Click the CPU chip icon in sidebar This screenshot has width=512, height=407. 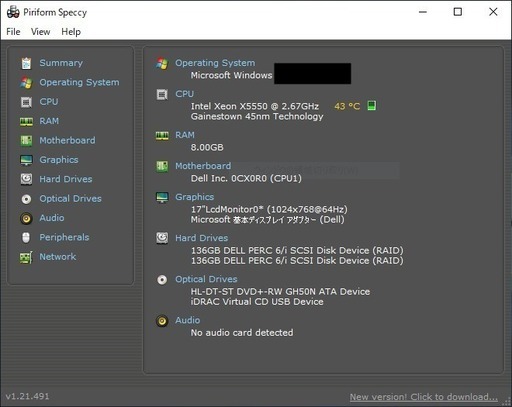pyautogui.click(x=26, y=102)
